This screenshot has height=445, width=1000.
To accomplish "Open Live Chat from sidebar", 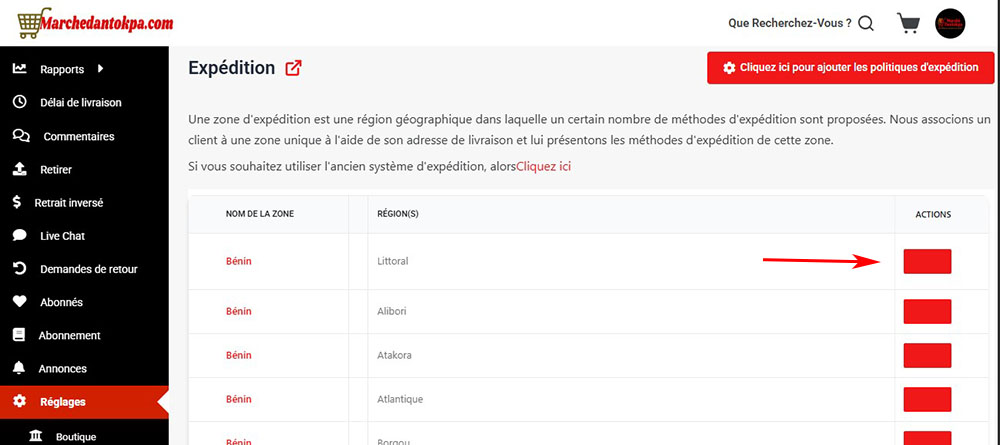I will 62,236.
